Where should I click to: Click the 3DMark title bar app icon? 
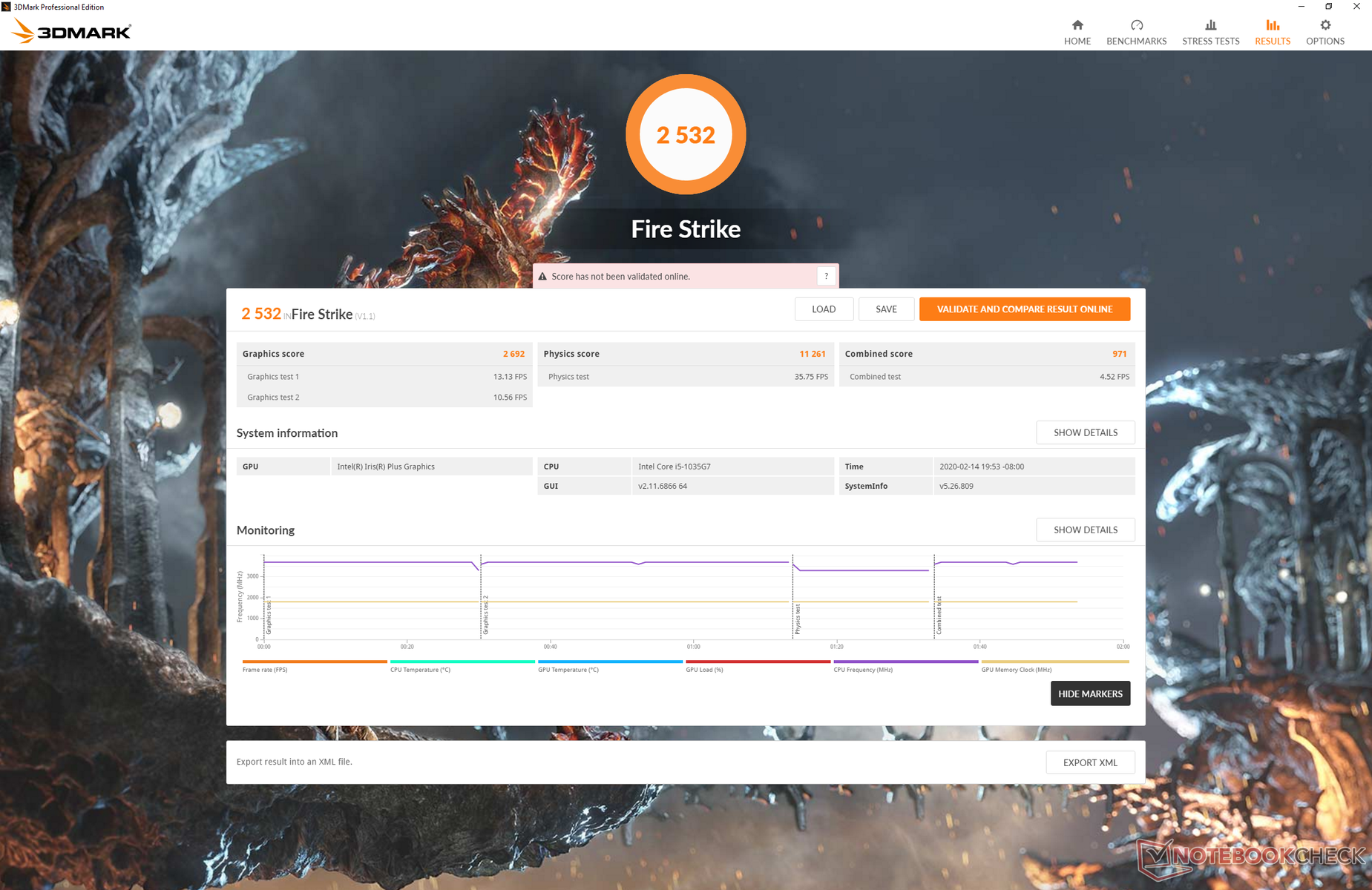(6, 7)
